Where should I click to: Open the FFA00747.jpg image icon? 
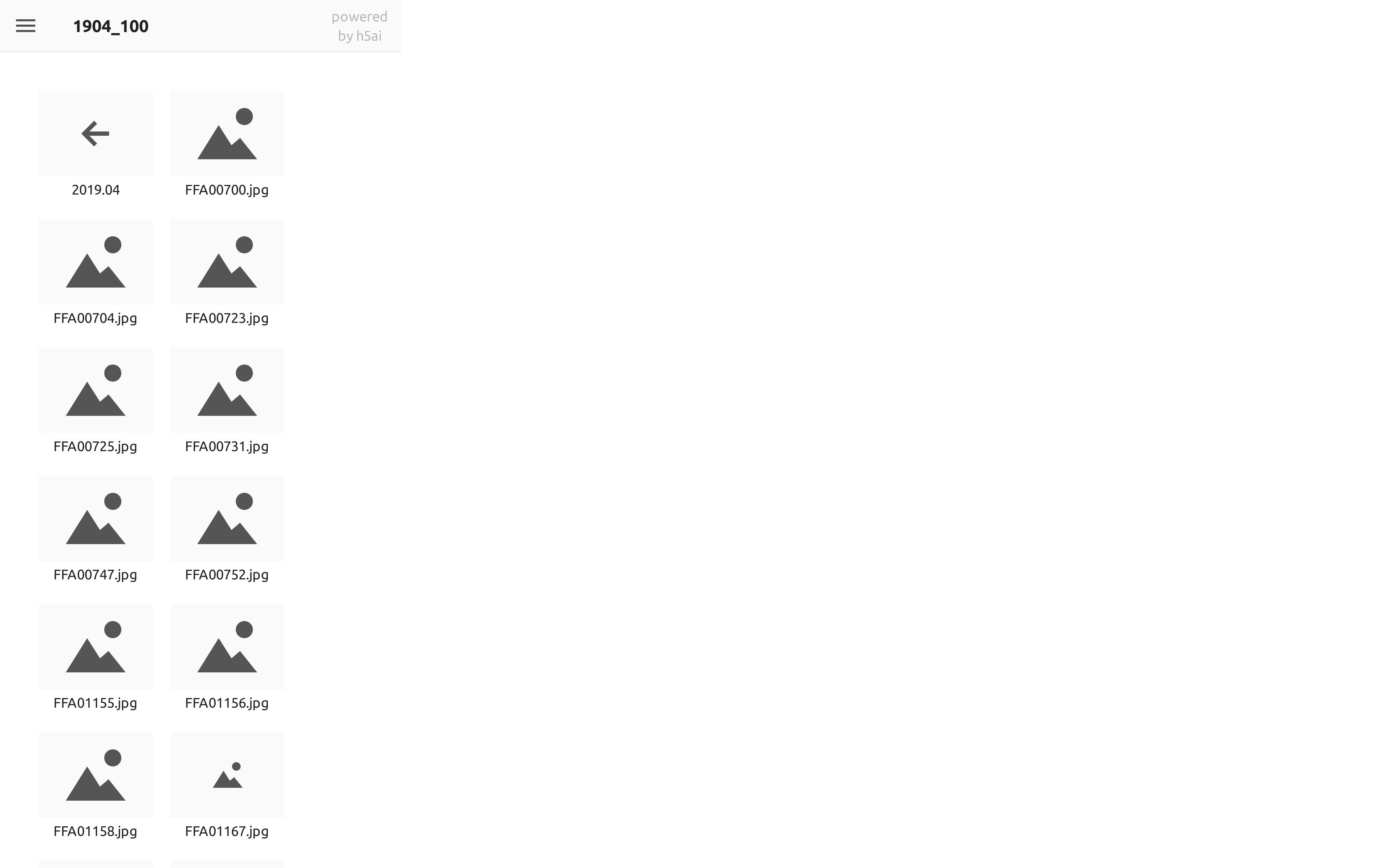coord(95,519)
